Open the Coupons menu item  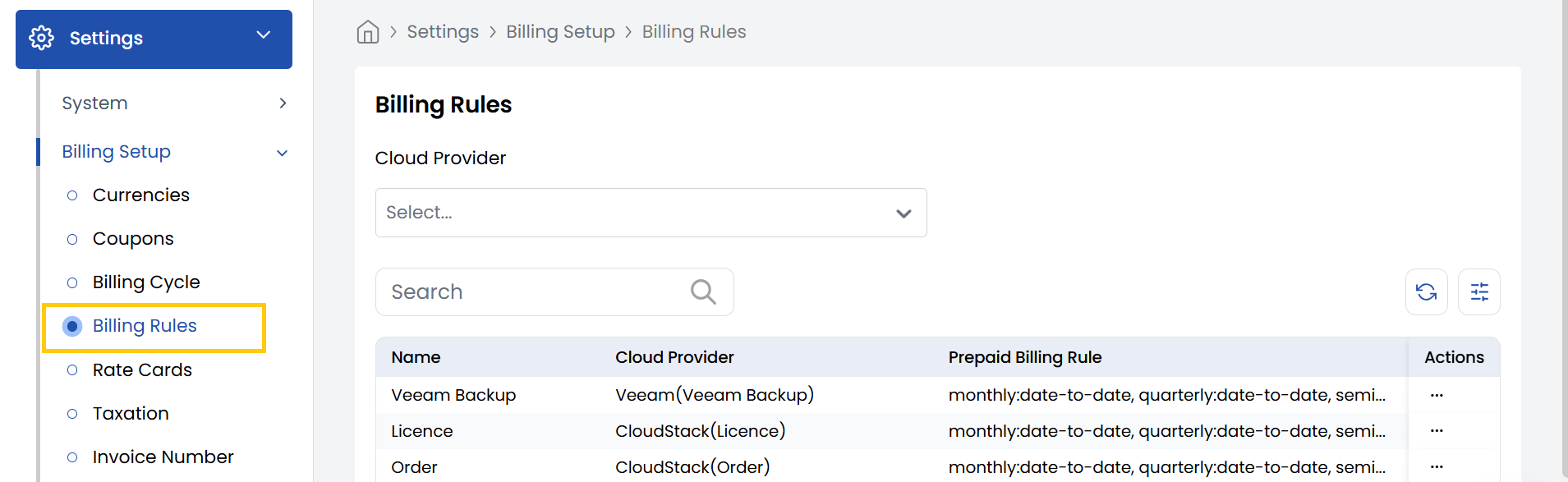tap(133, 239)
